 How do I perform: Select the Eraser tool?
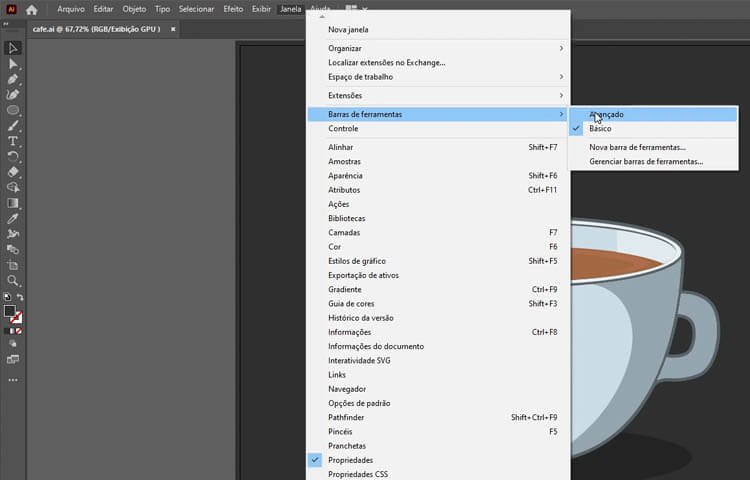point(13,172)
